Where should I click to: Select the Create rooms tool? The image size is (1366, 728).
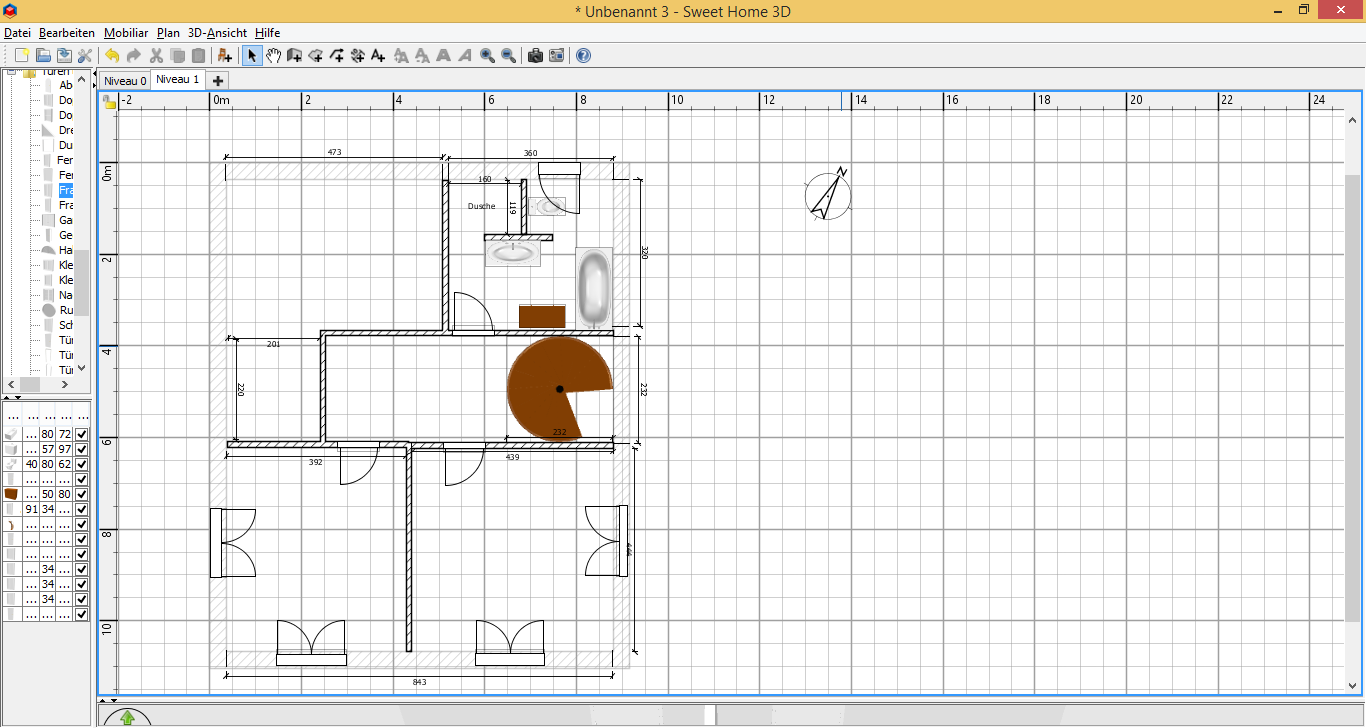(x=315, y=56)
